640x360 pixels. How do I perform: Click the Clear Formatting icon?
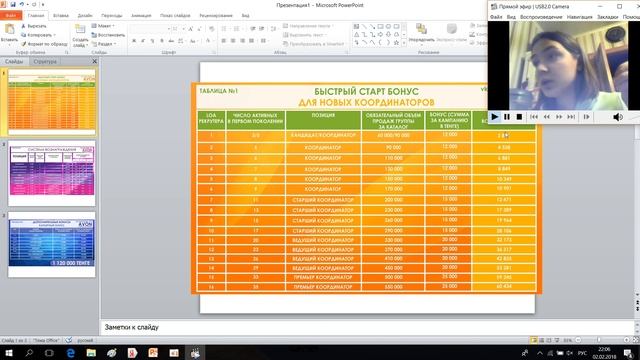(x=211, y=29)
